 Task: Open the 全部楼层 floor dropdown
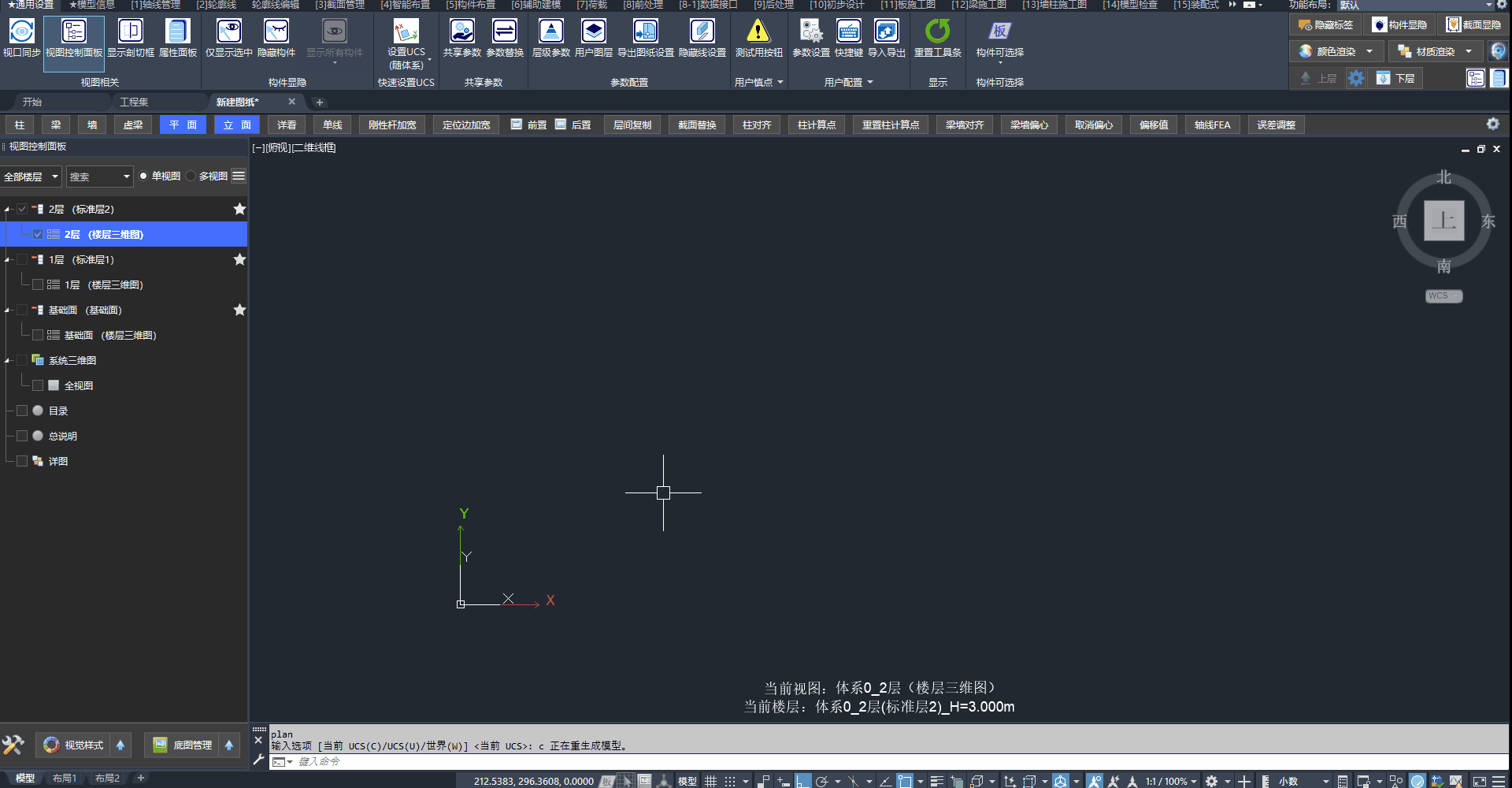point(31,177)
